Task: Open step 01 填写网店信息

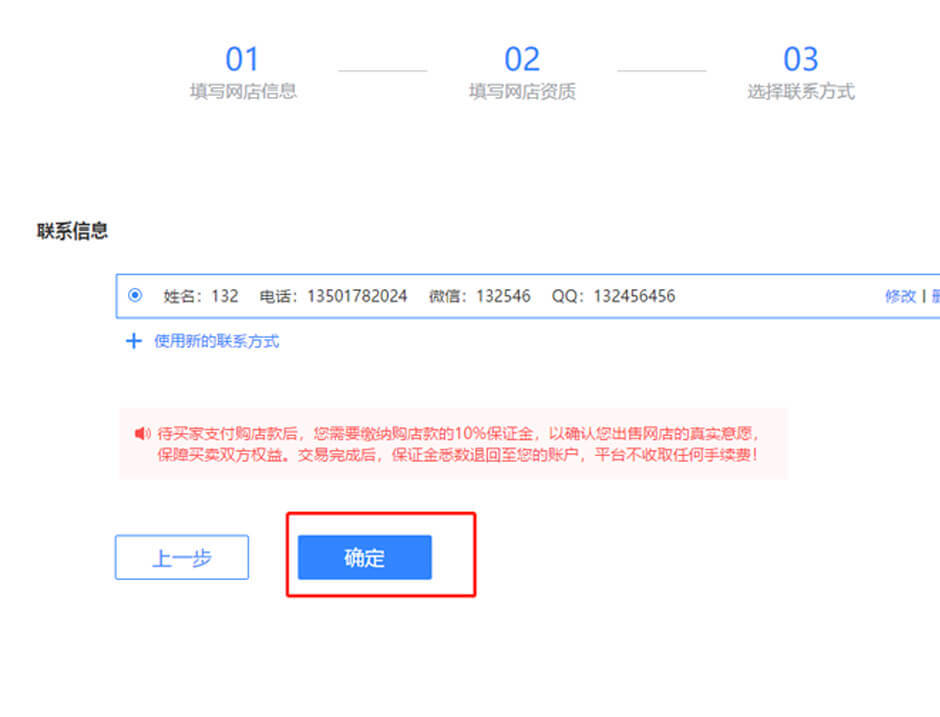Action: pos(243,73)
